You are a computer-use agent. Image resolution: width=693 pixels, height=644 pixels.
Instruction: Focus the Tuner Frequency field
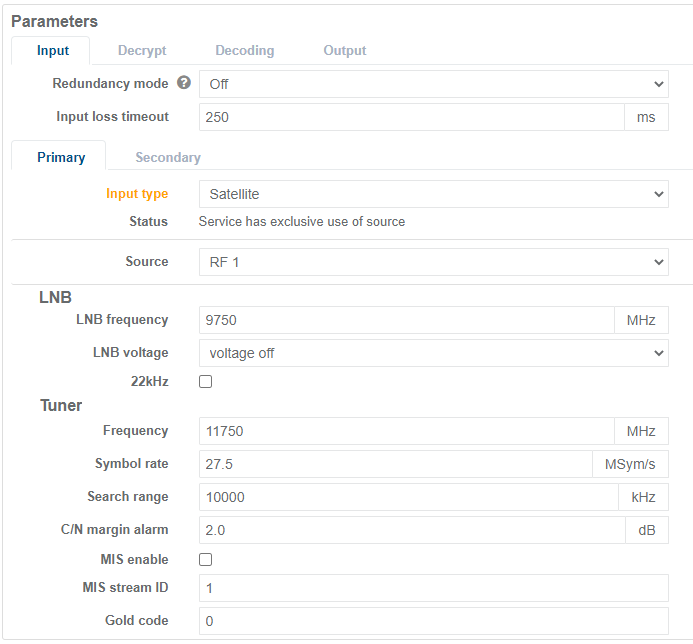click(x=406, y=431)
